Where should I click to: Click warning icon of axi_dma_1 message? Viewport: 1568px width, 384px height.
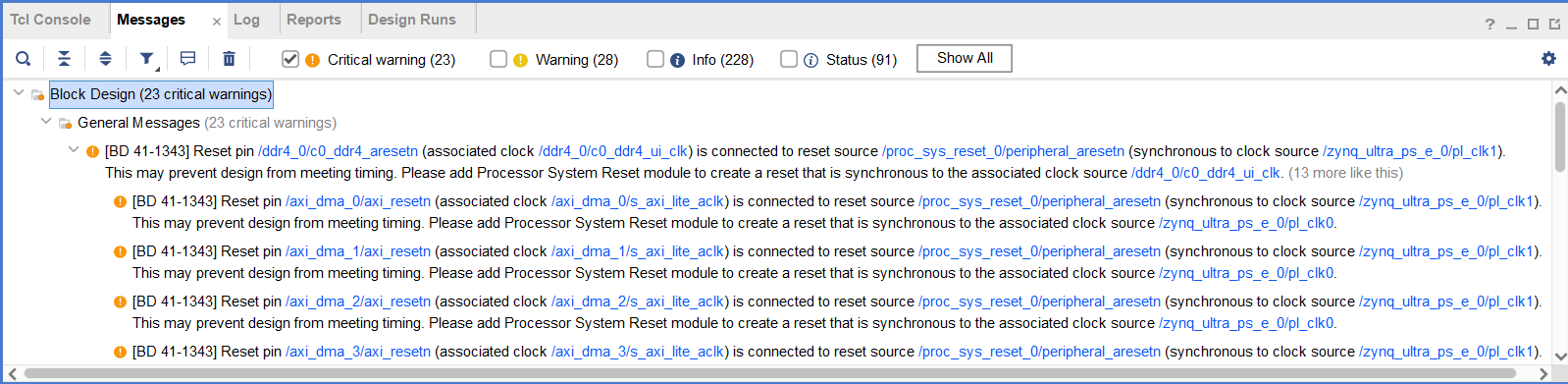120,251
